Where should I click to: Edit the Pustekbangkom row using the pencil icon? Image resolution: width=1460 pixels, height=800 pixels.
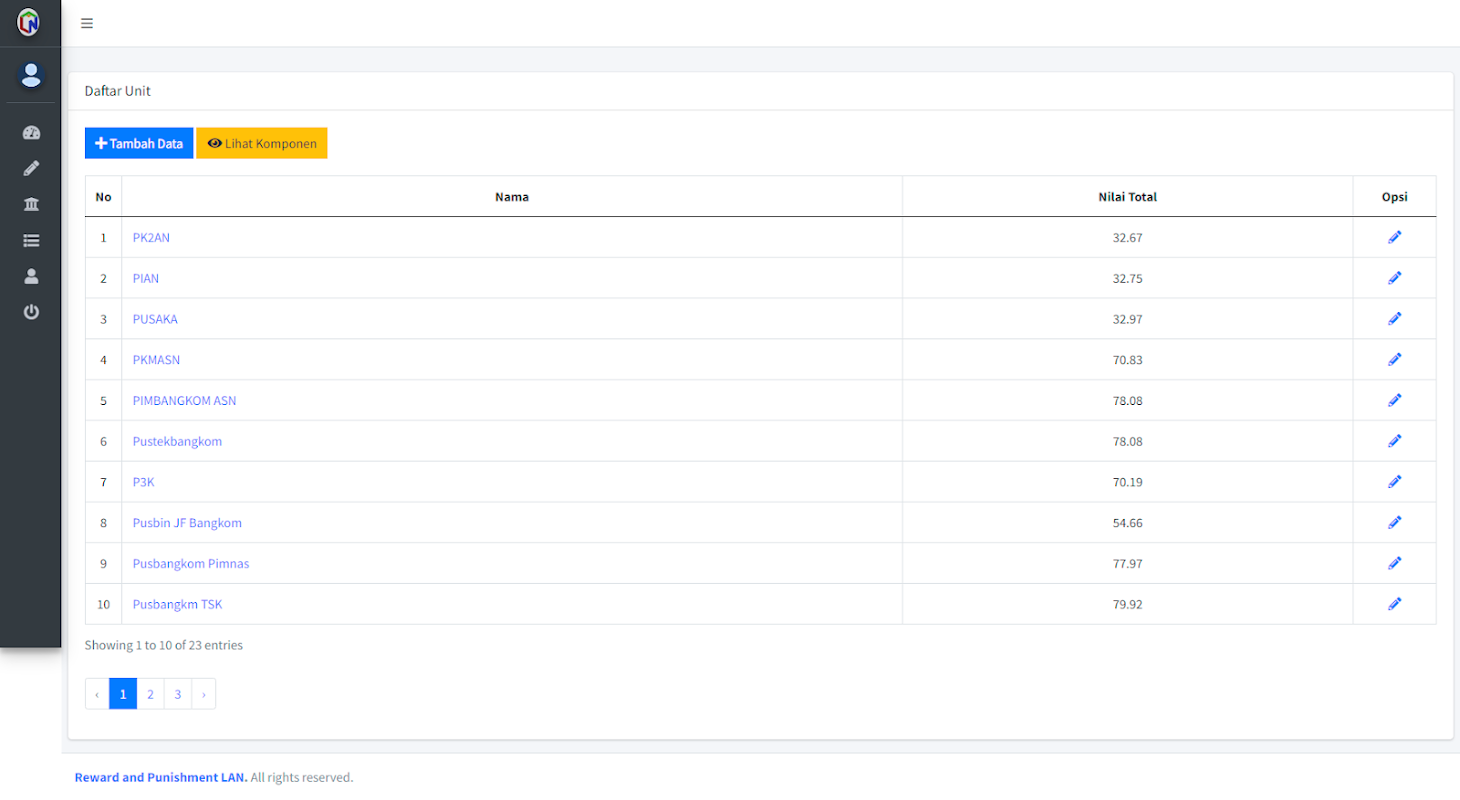coord(1395,441)
